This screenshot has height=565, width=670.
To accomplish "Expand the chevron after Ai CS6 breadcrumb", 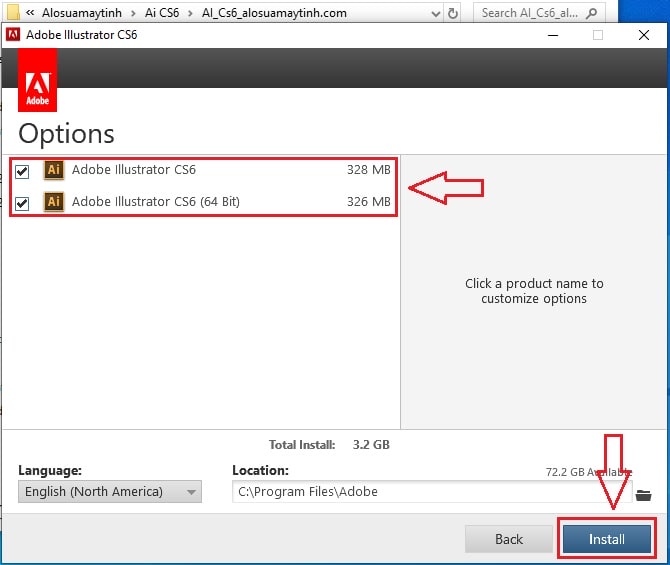I will [191, 14].
